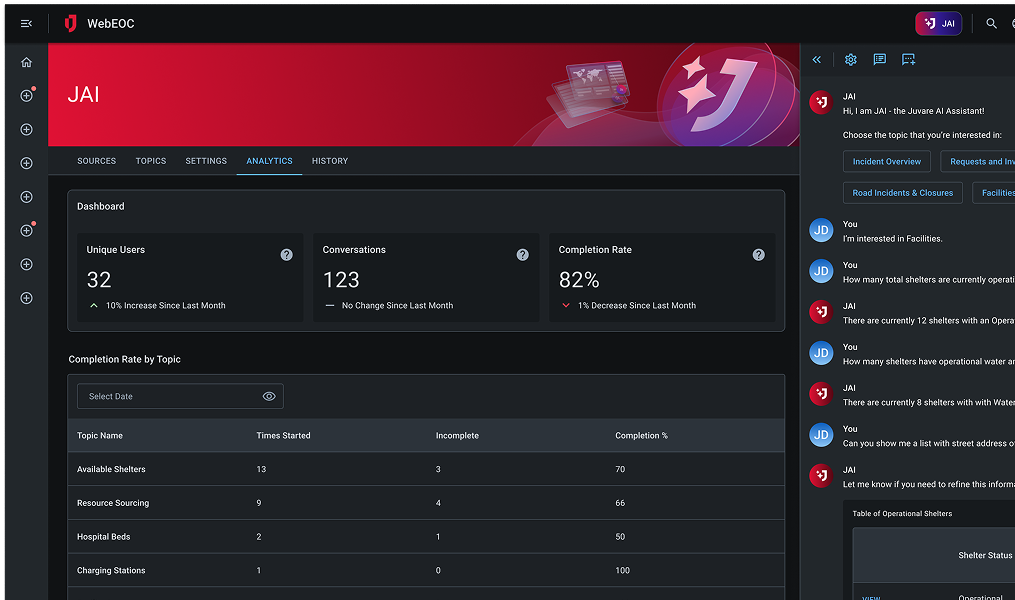This screenshot has height=600, width=1015.
Task: Switch to the Sources tab
Action: tap(96, 161)
